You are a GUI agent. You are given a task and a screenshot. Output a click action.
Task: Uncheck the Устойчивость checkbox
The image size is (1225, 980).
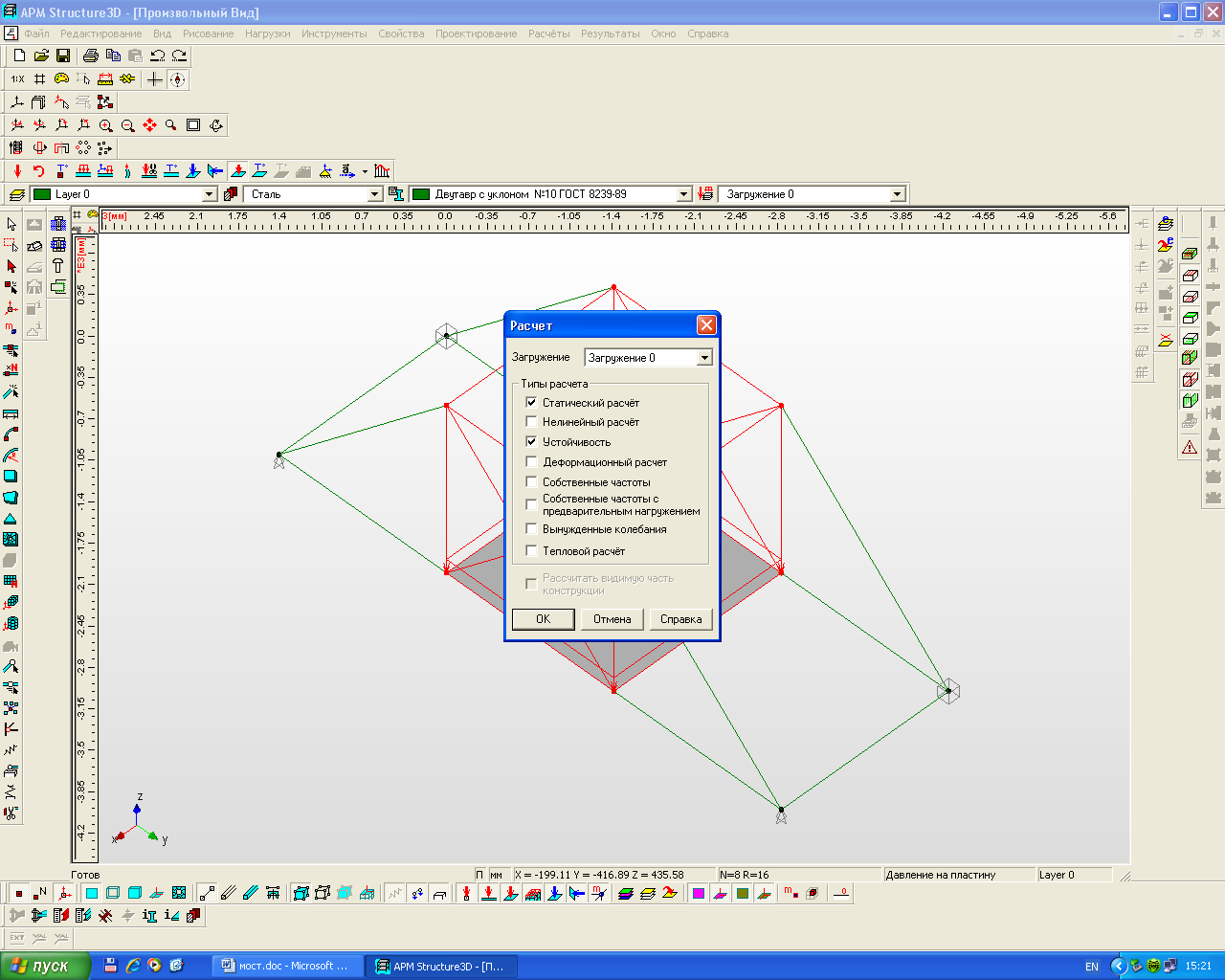(531, 441)
